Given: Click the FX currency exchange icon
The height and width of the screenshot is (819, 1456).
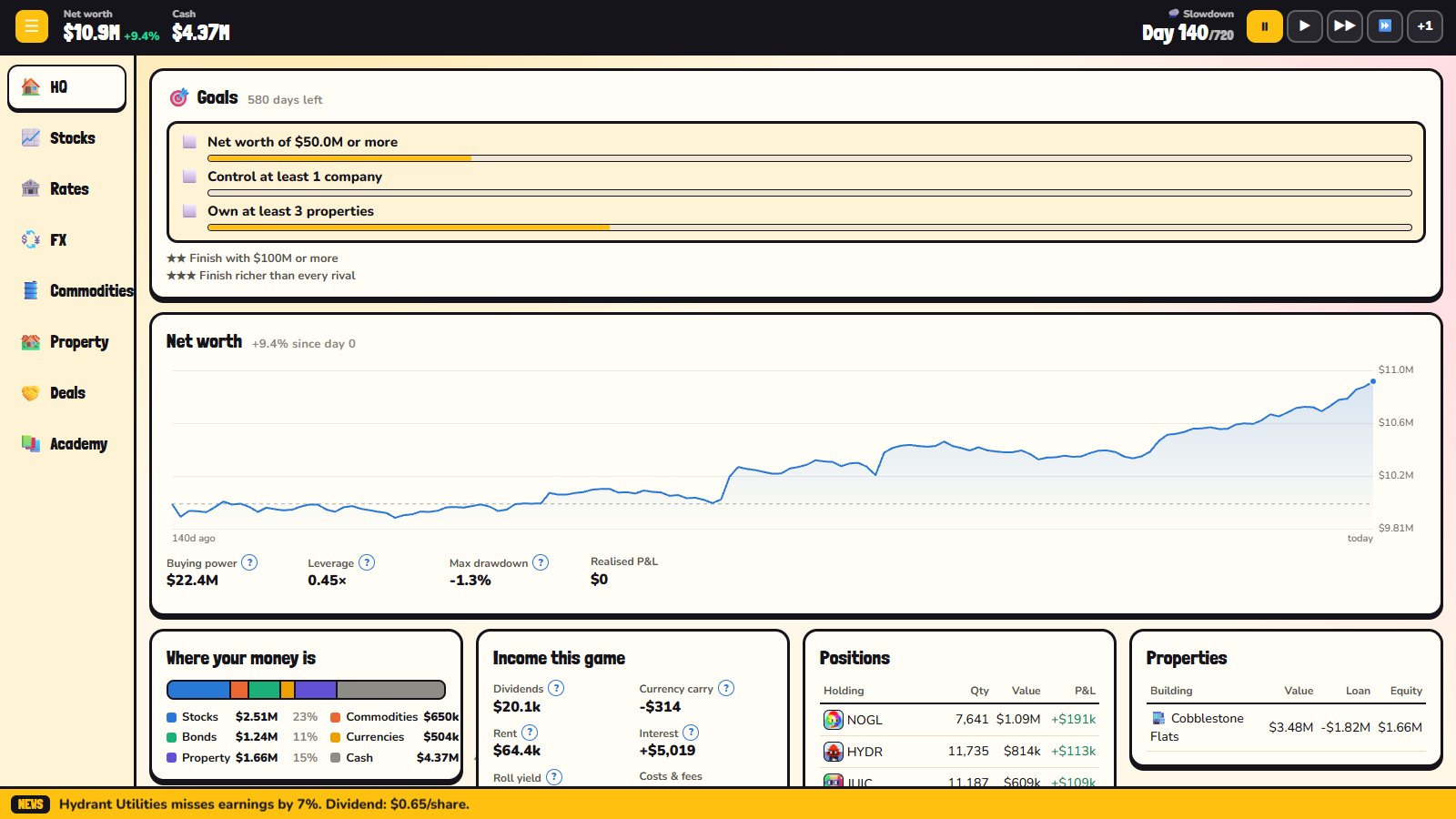Looking at the screenshot, I should pos(31,239).
